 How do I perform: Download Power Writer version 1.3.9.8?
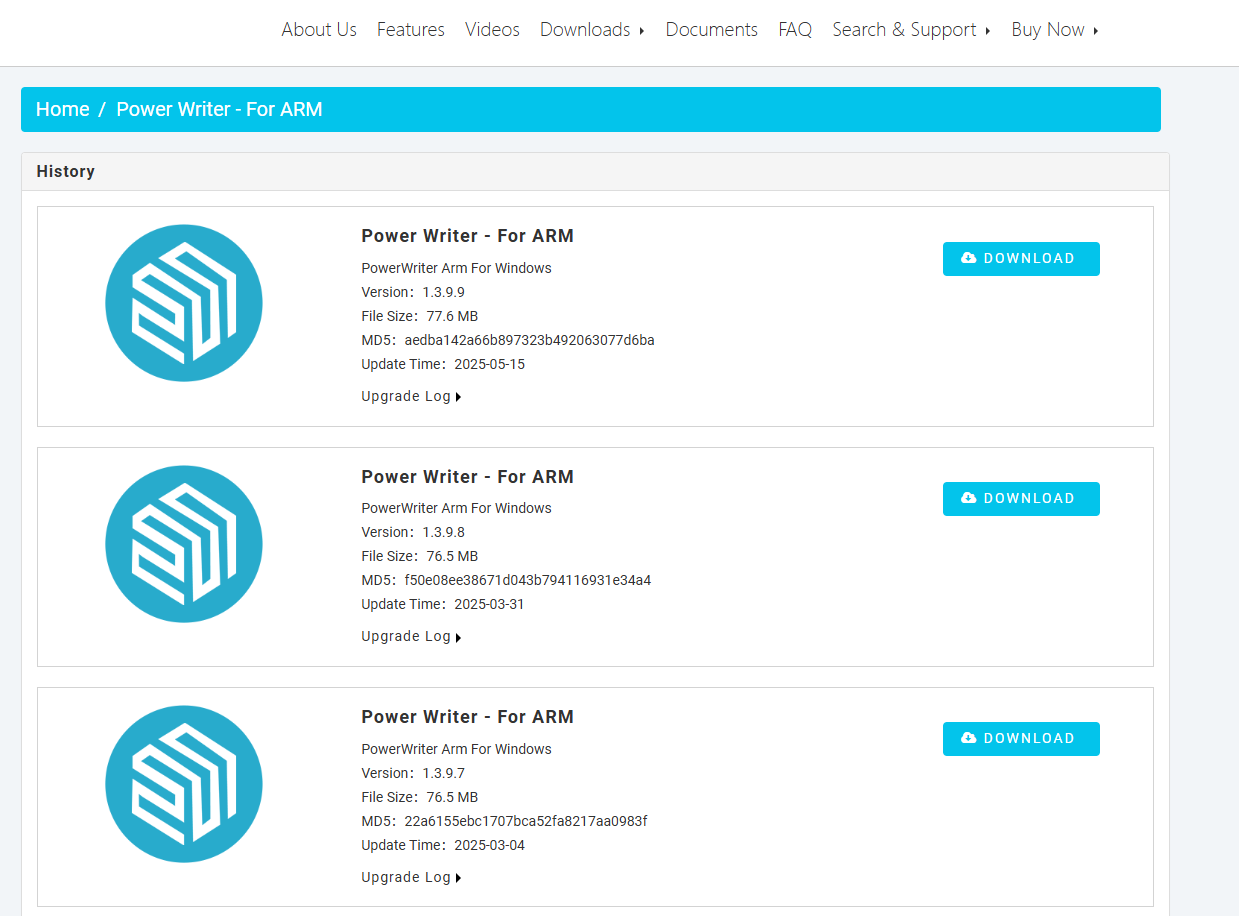click(x=1021, y=498)
